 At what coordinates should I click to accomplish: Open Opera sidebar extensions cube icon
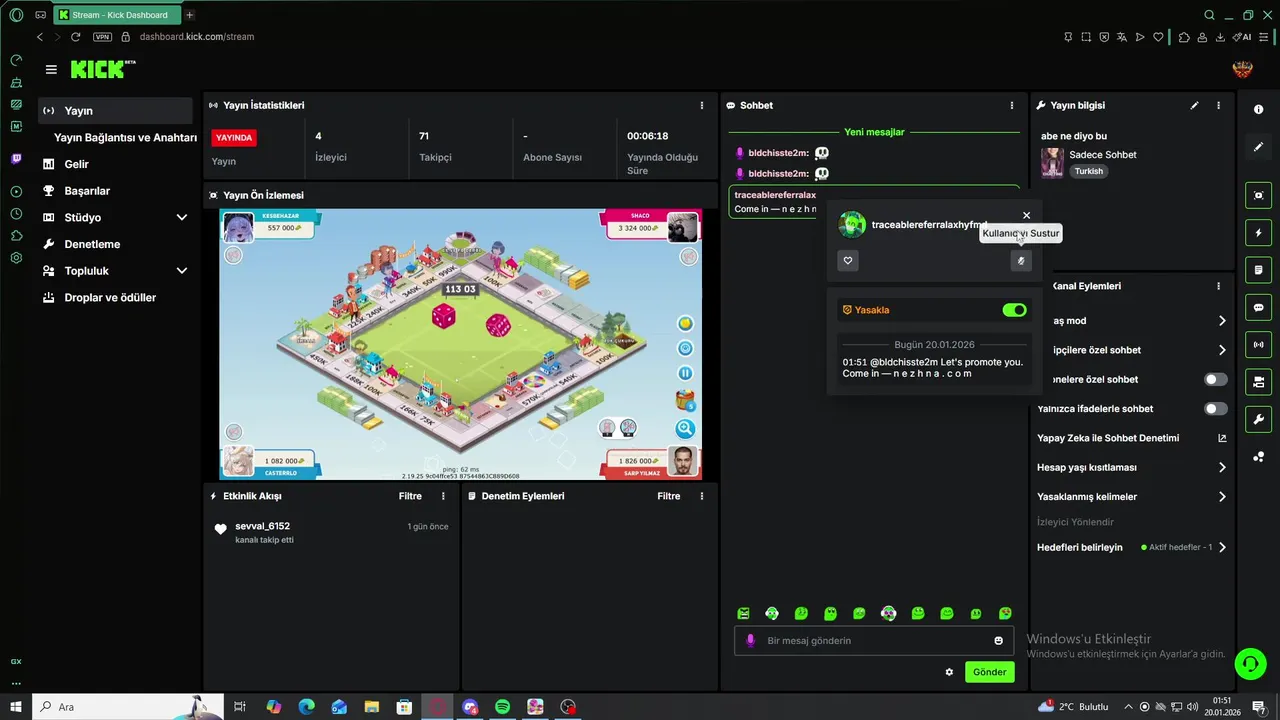(16, 236)
